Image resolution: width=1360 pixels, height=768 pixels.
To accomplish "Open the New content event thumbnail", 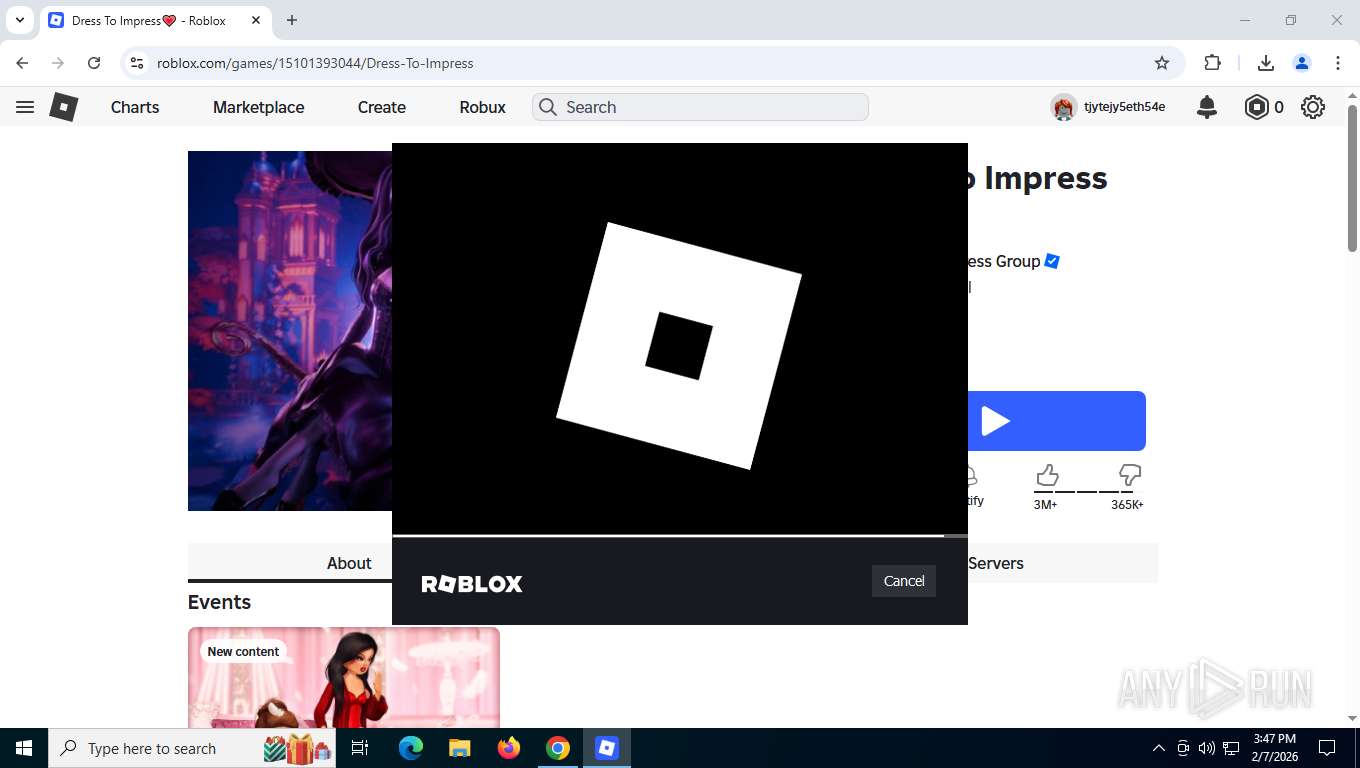I will coord(344,677).
